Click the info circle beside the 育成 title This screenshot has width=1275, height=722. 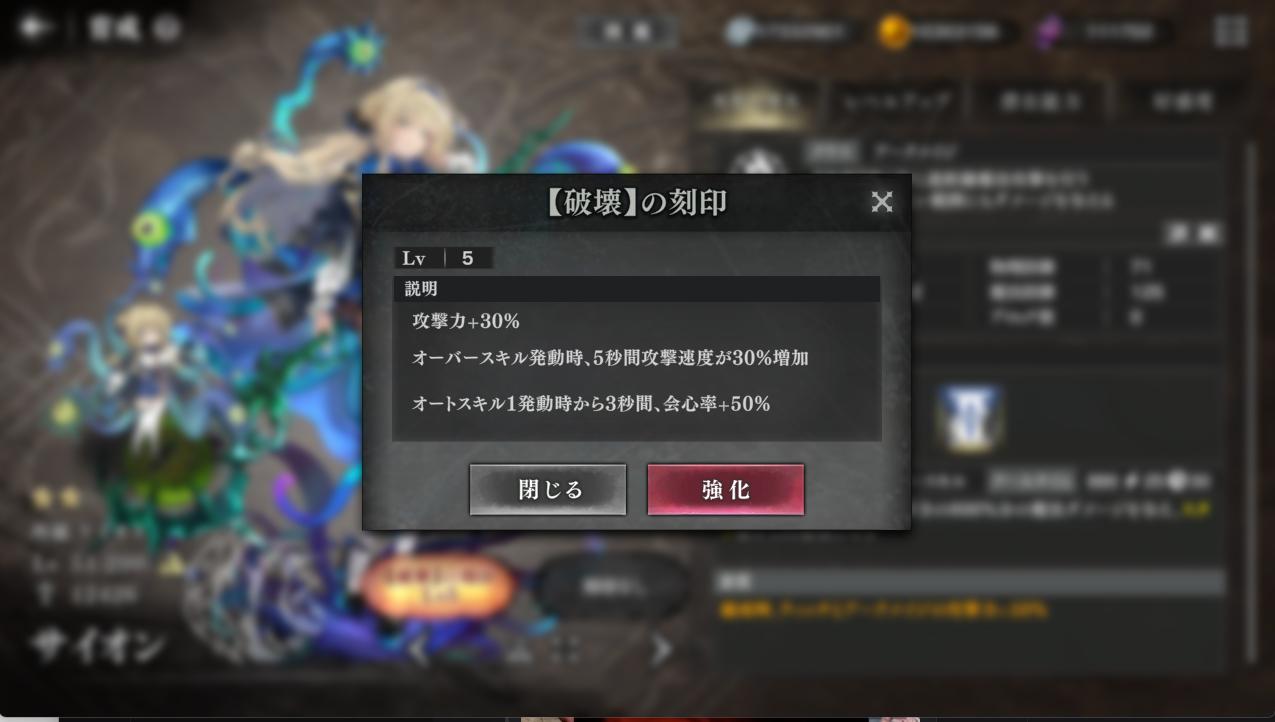167,28
